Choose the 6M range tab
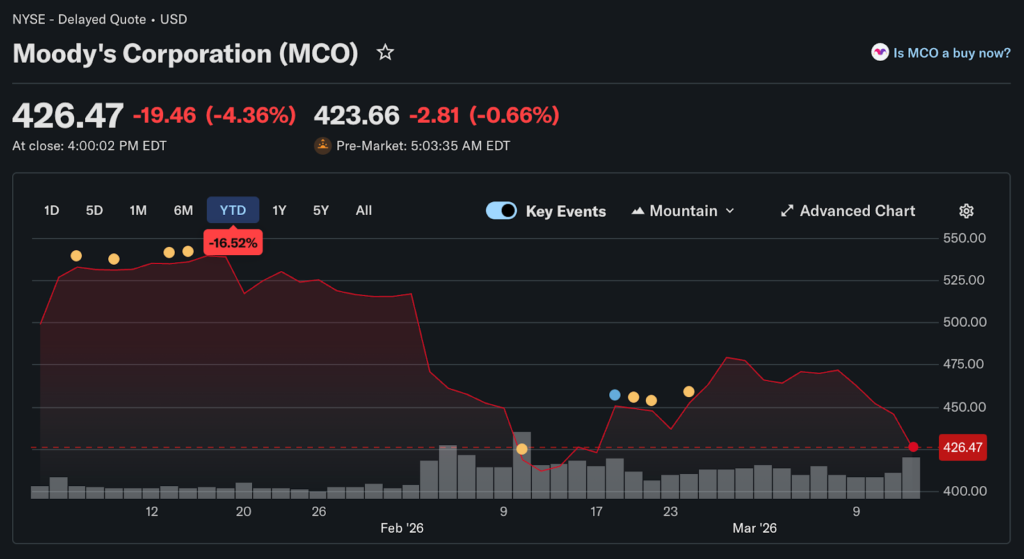Screen dimensions: 1024x559 point(183,211)
